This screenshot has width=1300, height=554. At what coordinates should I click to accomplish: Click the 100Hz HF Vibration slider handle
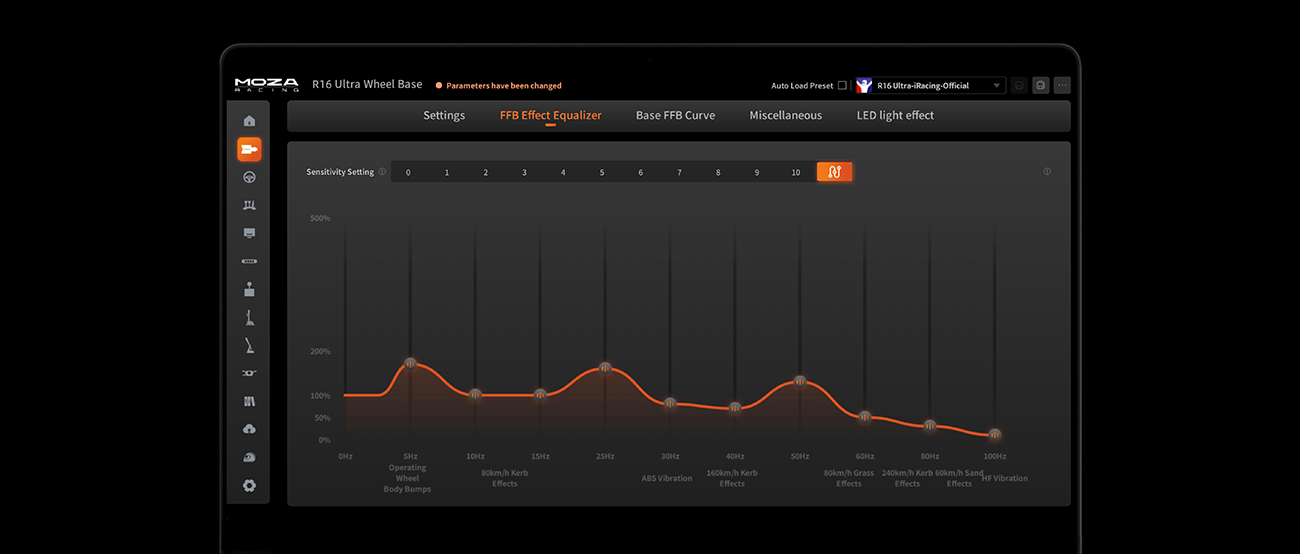(995, 434)
